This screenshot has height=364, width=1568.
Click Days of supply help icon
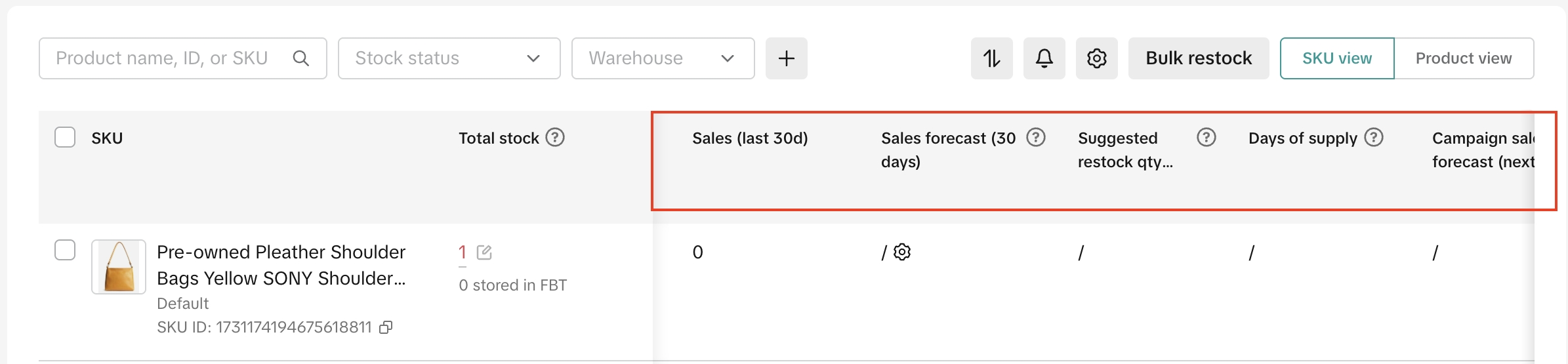click(1374, 138)
